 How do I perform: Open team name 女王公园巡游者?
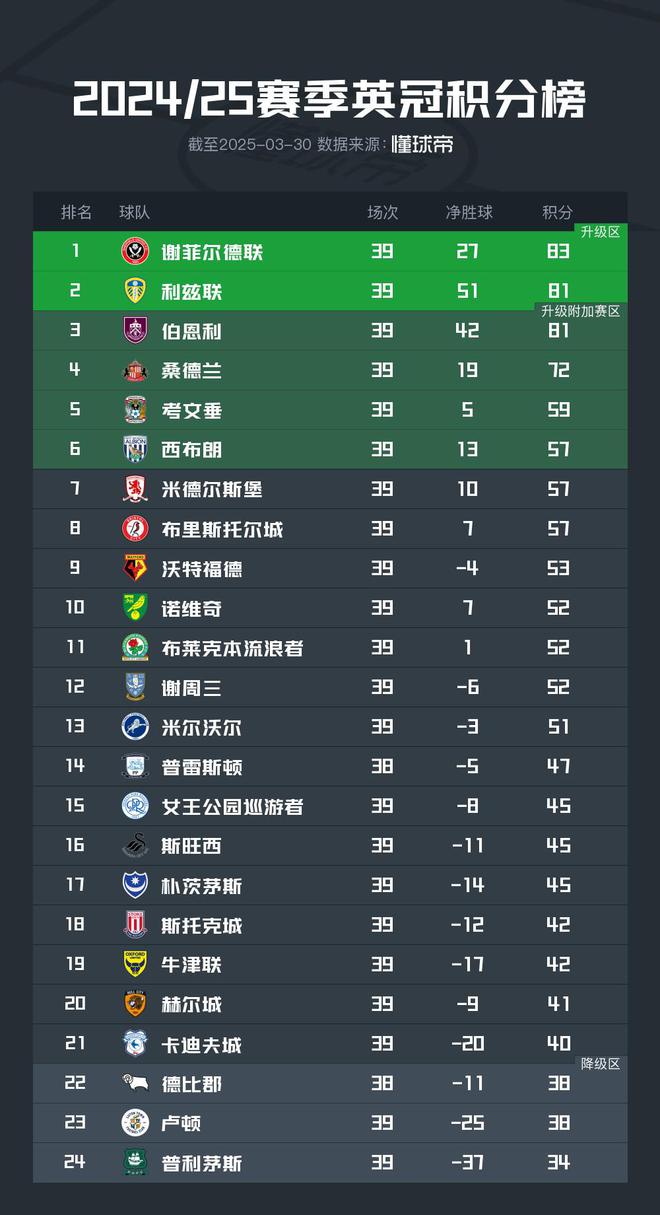pyautogui.click(x=232, y=806)
